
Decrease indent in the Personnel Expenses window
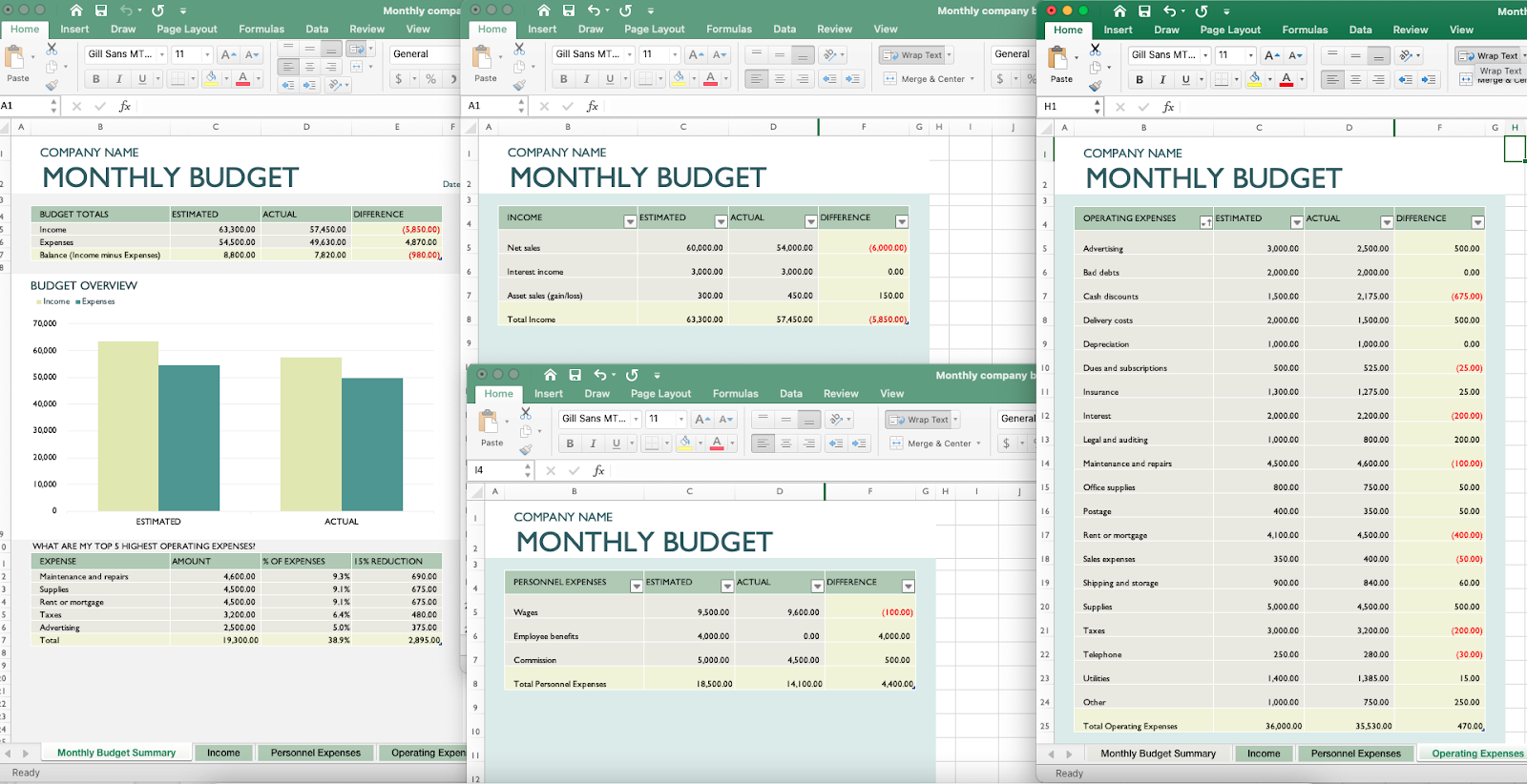pos(836,444)
